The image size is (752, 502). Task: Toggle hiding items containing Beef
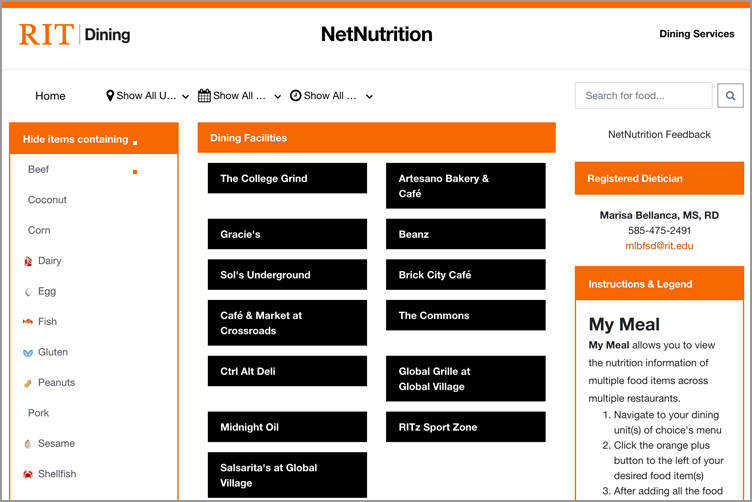(39, 170)
